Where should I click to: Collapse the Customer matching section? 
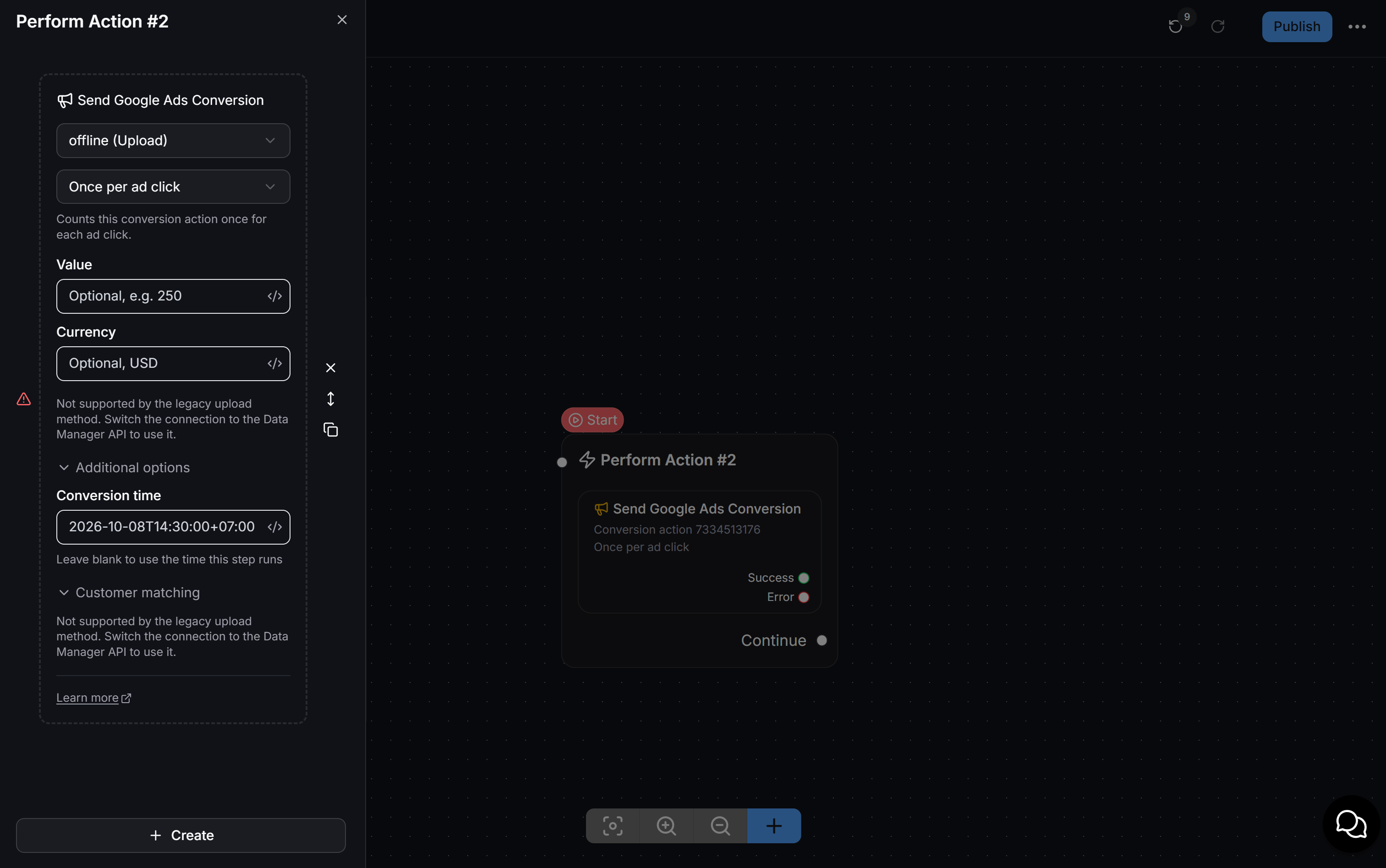[129, 592]
